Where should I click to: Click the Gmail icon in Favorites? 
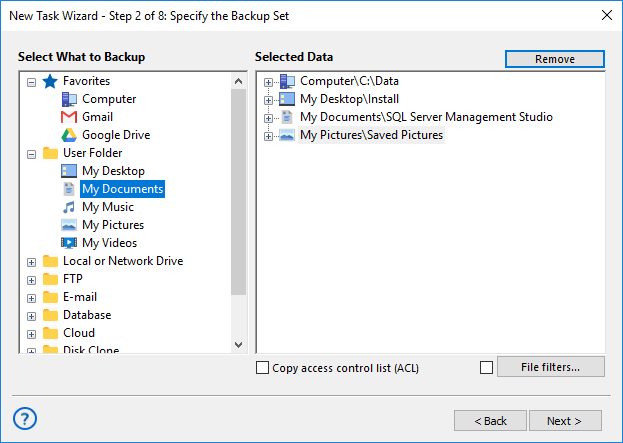(x=69, y=117)
